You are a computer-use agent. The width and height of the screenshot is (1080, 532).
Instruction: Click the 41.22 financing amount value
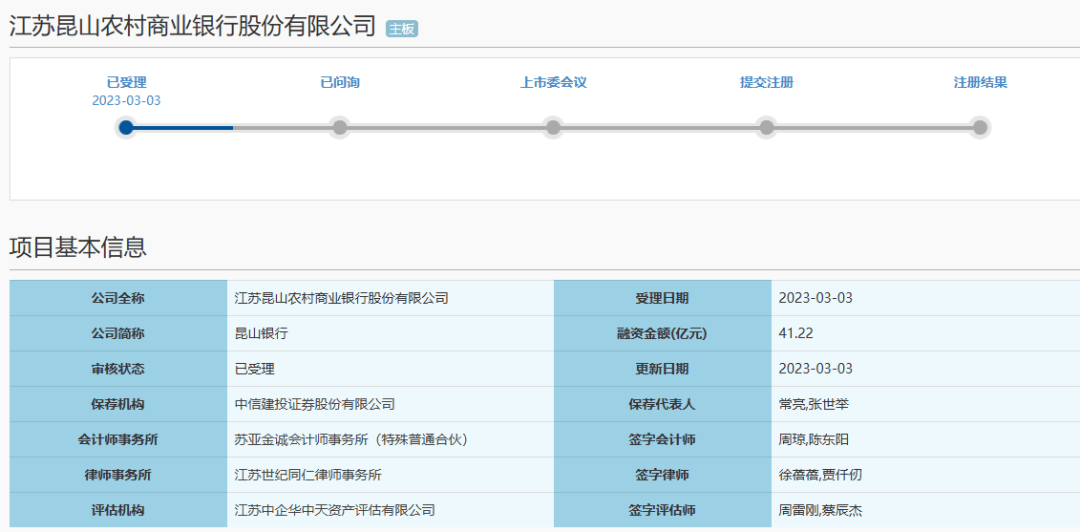796,334
